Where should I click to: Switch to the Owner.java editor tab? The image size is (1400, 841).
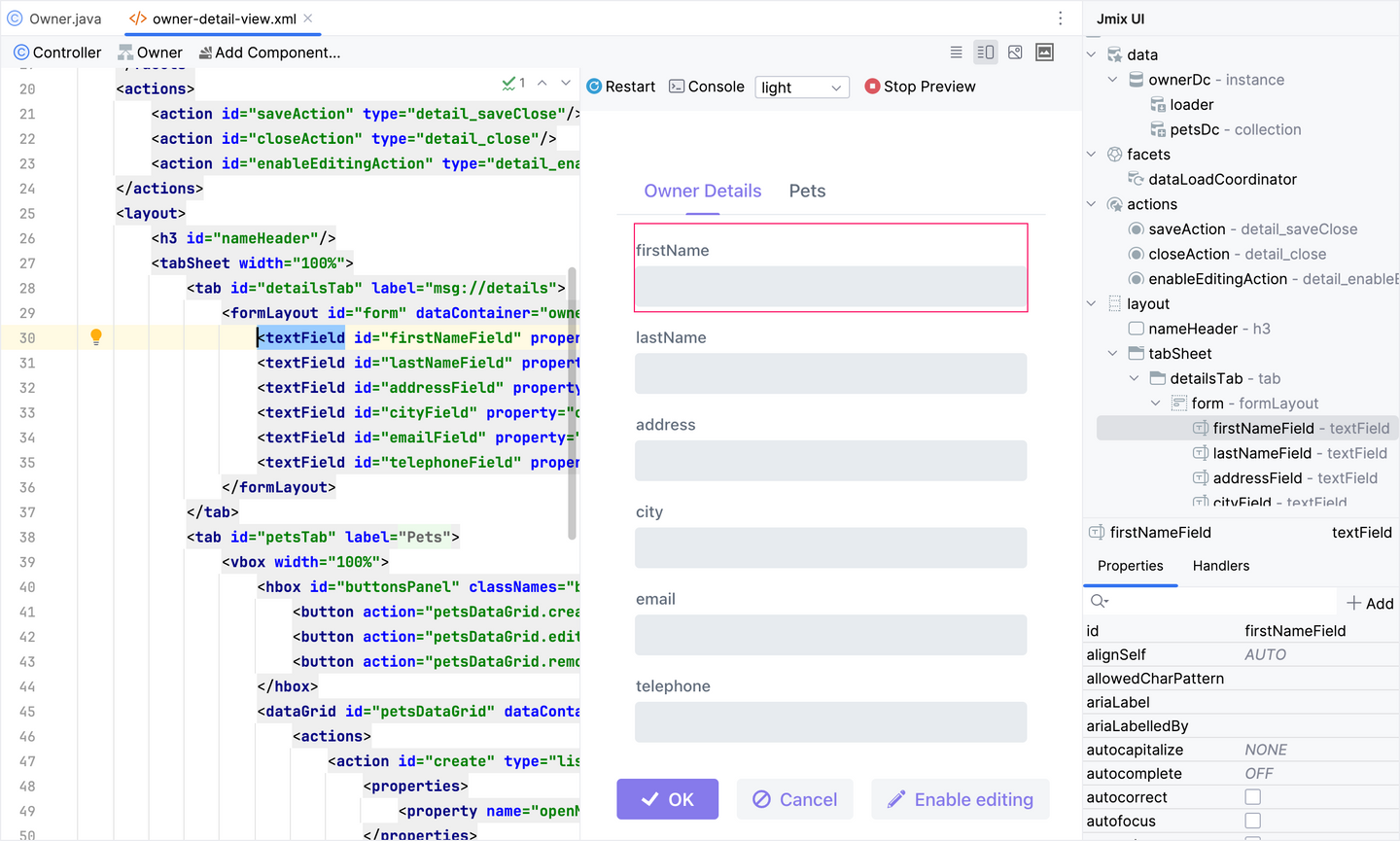tap(55, 18)
